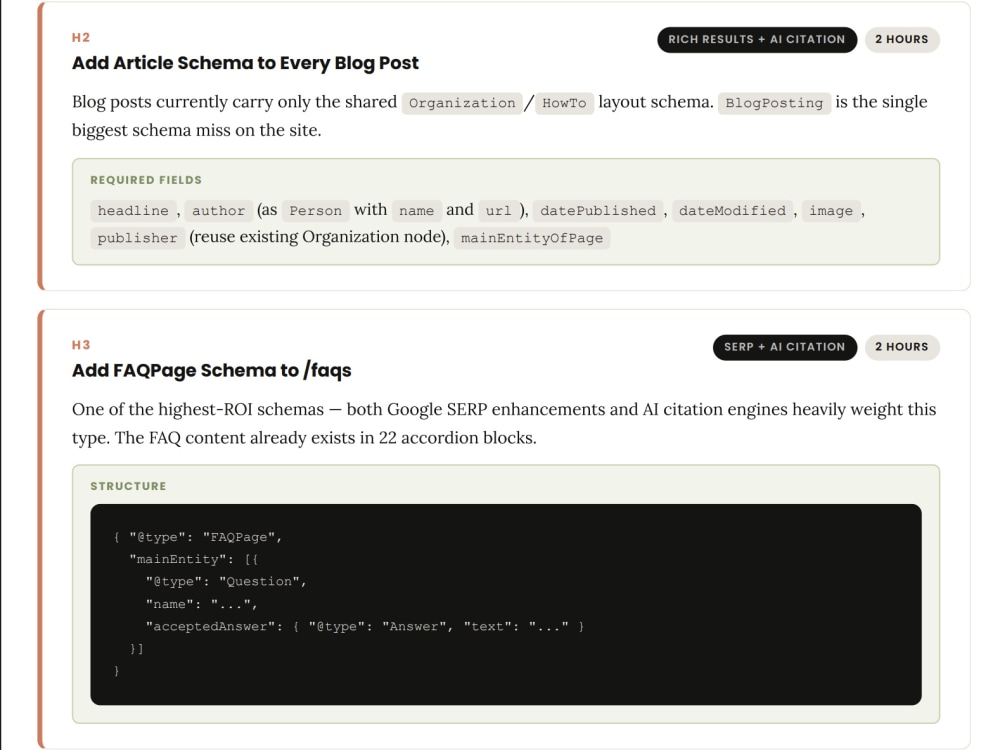Screen dimensions: 1000x750
Task: Click the 'image' code tag
Action: [x=831, y=210]
